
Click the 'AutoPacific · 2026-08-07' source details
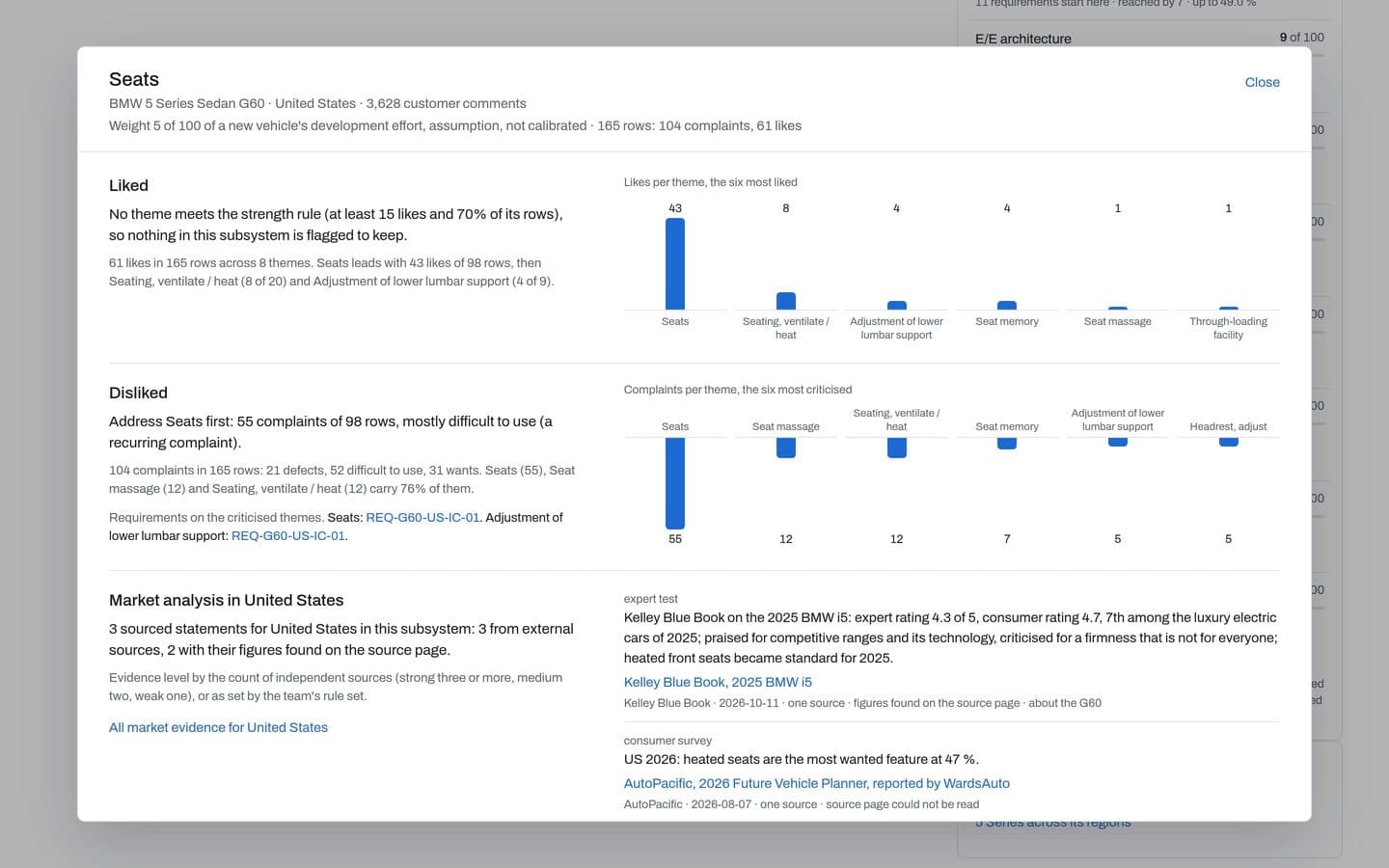[x=802, y=804]
